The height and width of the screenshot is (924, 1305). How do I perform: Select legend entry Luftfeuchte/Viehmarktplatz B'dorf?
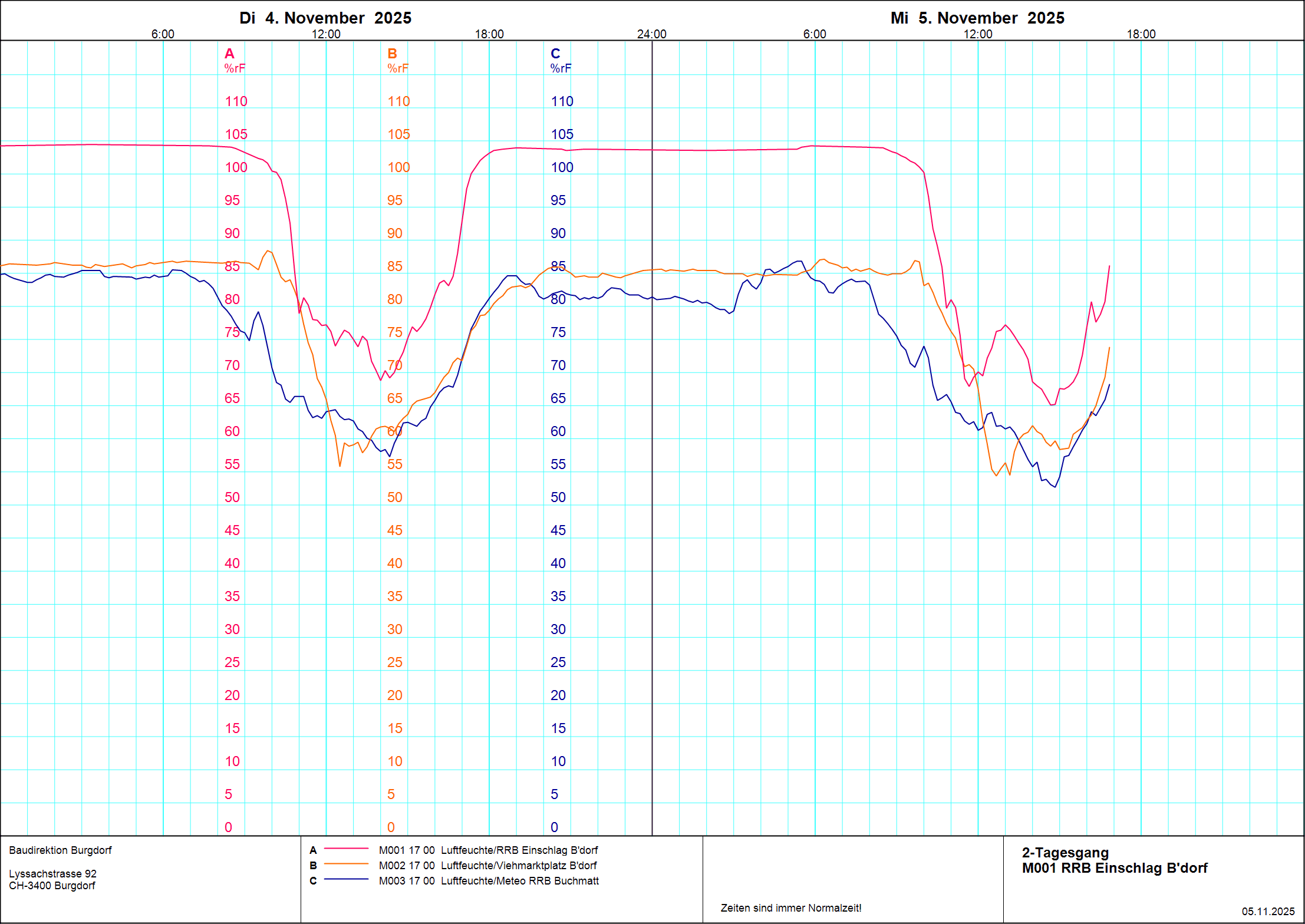(x=518, y=866)
